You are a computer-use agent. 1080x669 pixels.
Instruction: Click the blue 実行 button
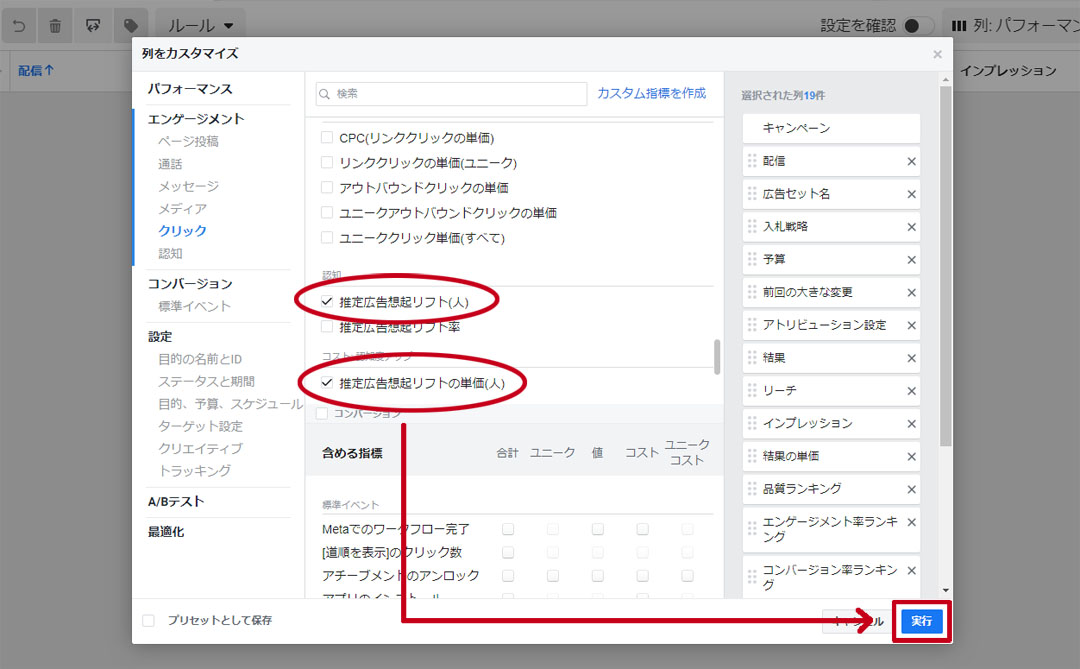click(921, 621)
